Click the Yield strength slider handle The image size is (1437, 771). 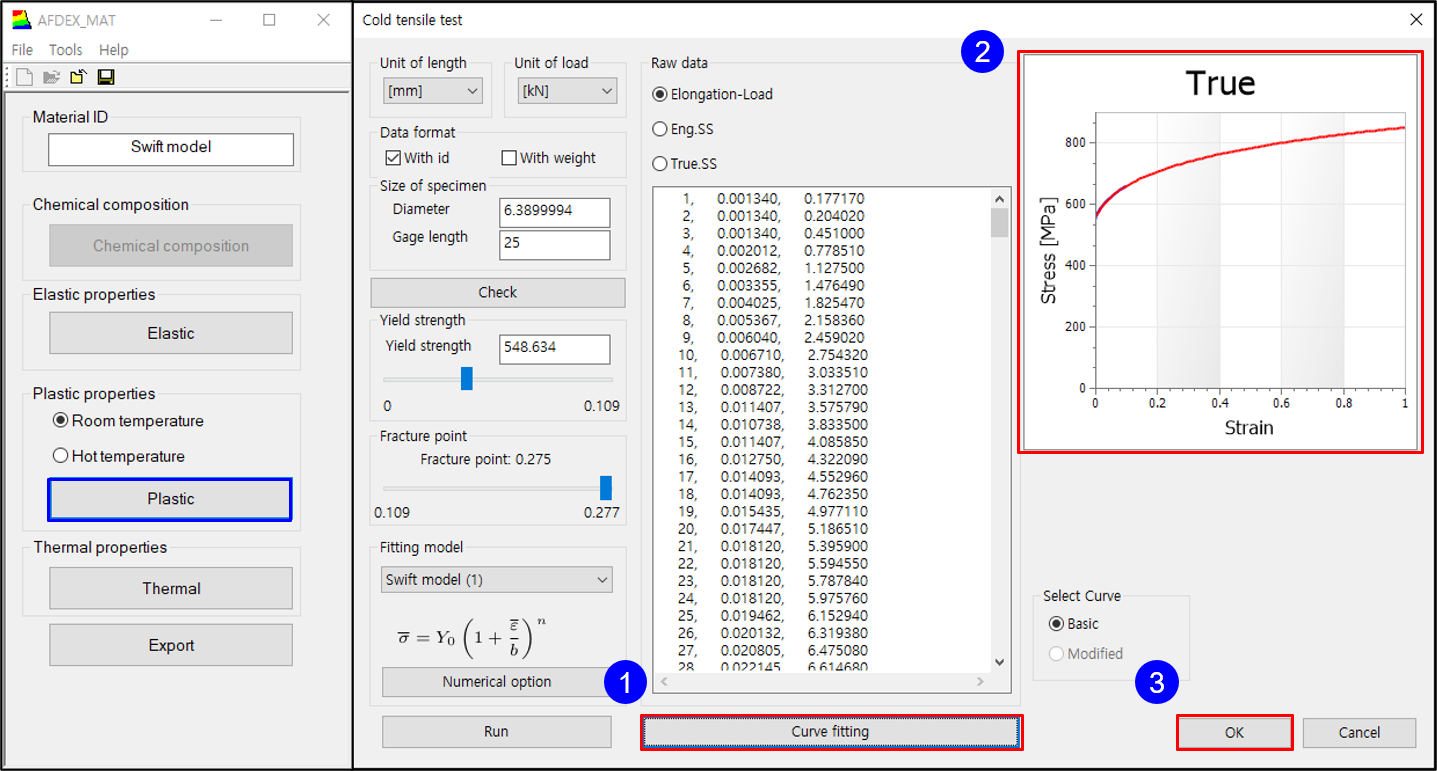466,379
